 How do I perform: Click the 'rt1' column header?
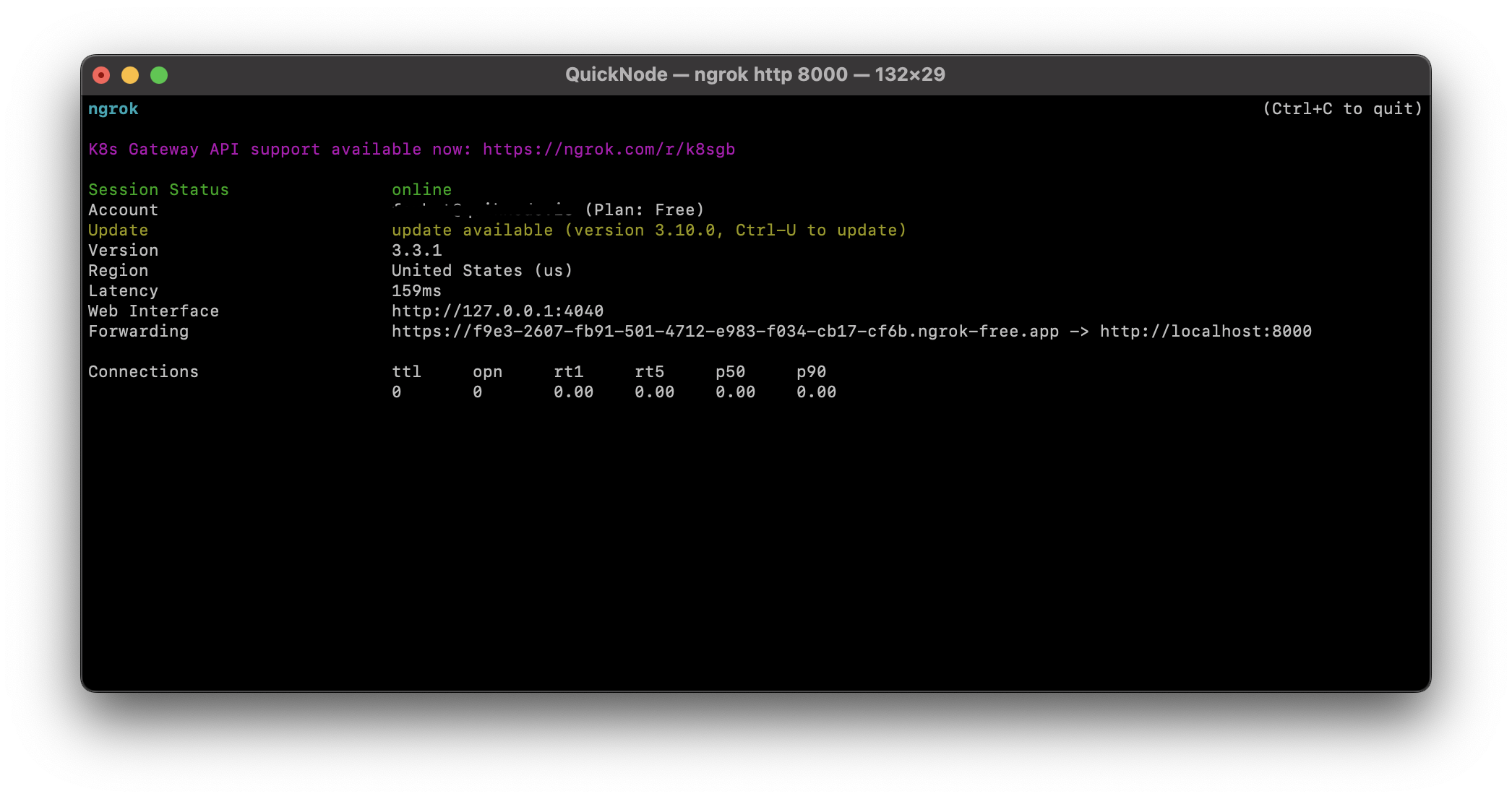click(x=568, y=372)
